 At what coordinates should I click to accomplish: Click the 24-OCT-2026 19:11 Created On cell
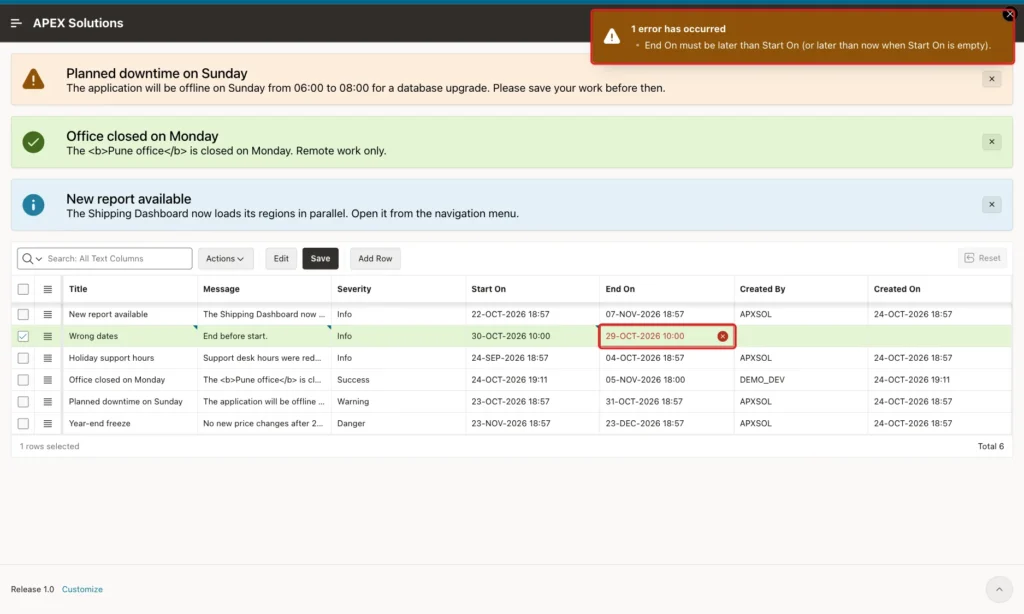click(939, 380)
